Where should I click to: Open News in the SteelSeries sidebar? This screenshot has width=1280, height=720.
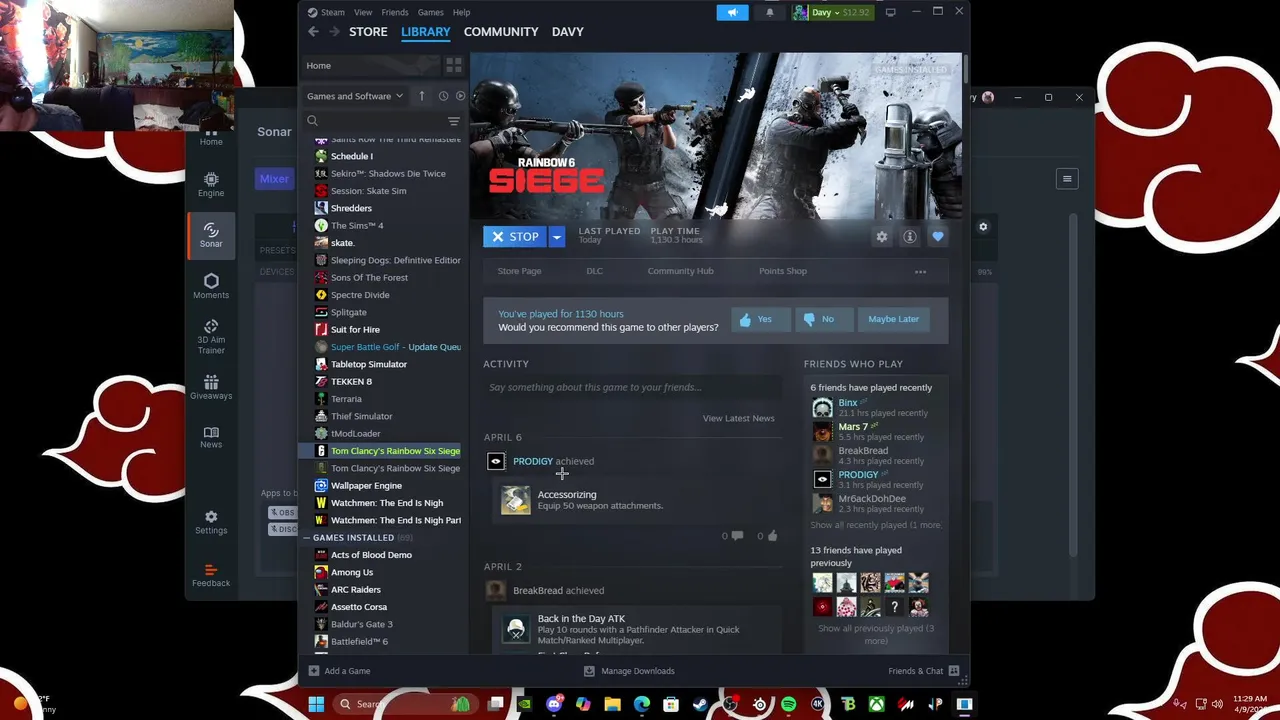pyautogui.click(x=211, y=437)
